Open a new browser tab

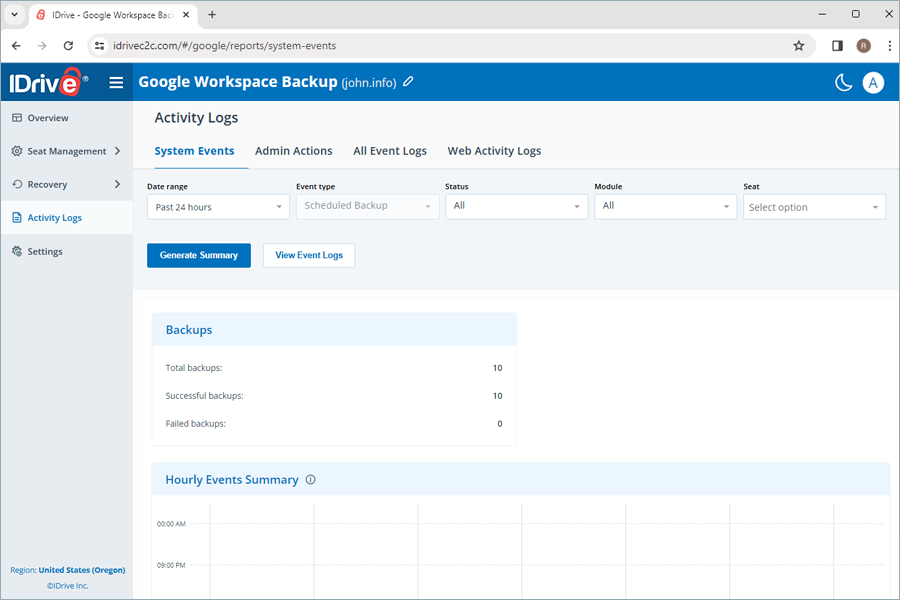click(212, 15)
